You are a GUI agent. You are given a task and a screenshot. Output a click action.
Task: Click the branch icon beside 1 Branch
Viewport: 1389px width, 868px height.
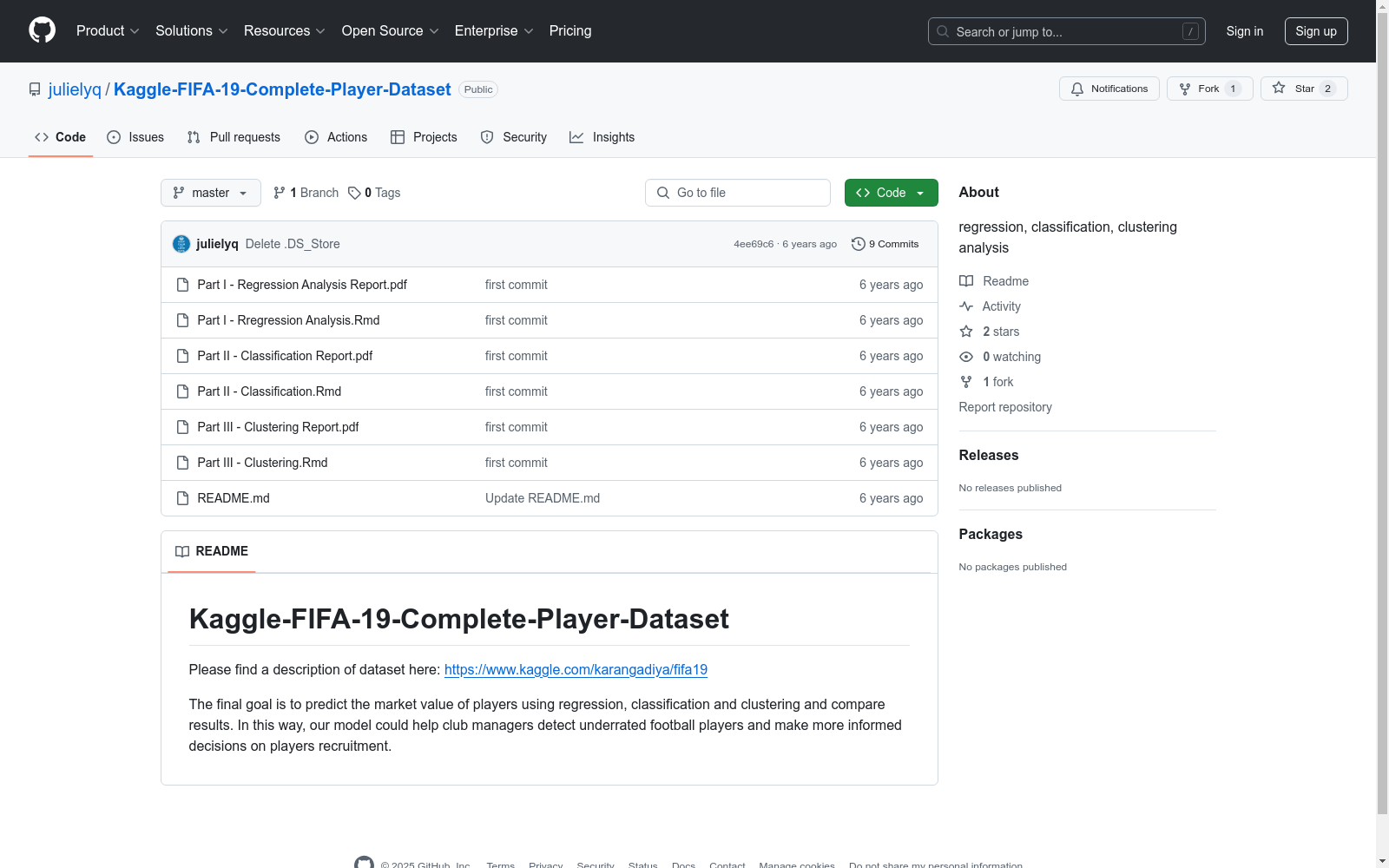coord(280,193)
